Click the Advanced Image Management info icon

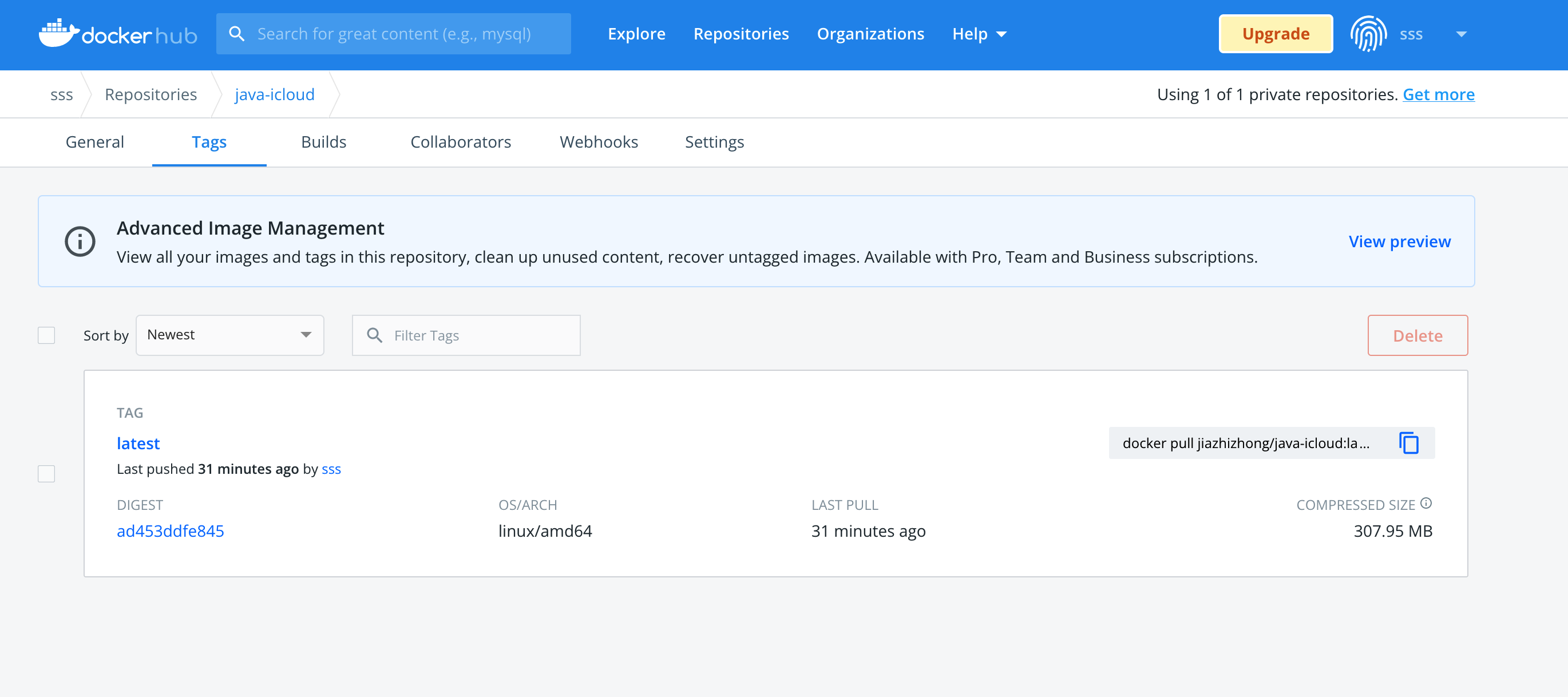80,241
